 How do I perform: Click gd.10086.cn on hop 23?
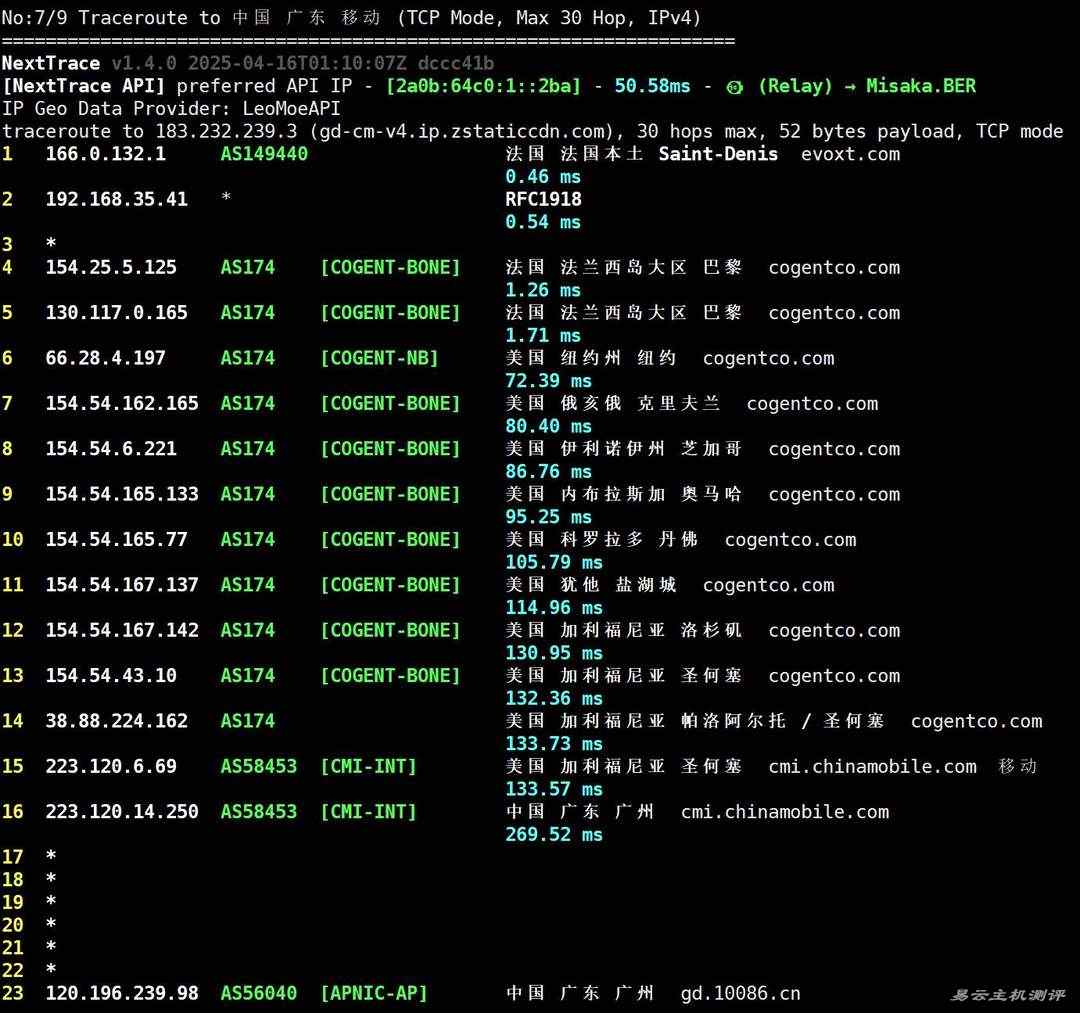tap(740, 993)
